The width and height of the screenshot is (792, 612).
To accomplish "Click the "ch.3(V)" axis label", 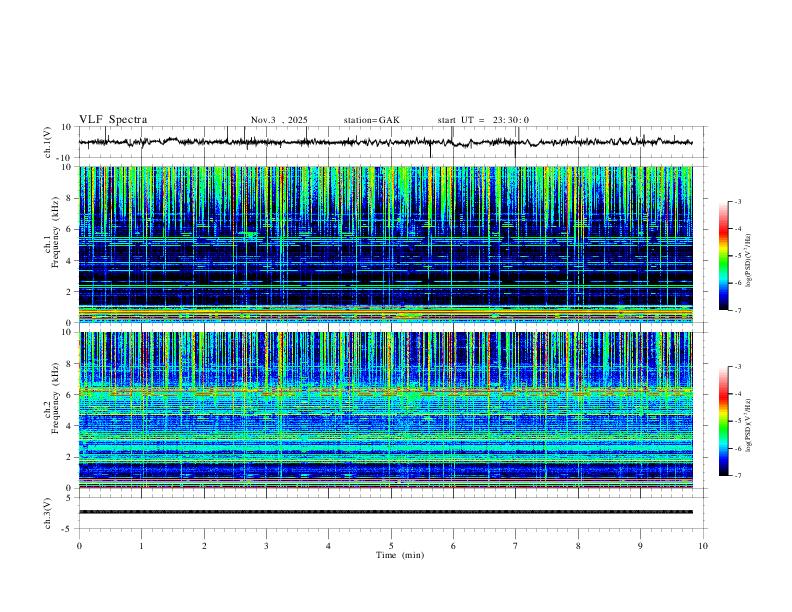I will [x=48, y=513].
